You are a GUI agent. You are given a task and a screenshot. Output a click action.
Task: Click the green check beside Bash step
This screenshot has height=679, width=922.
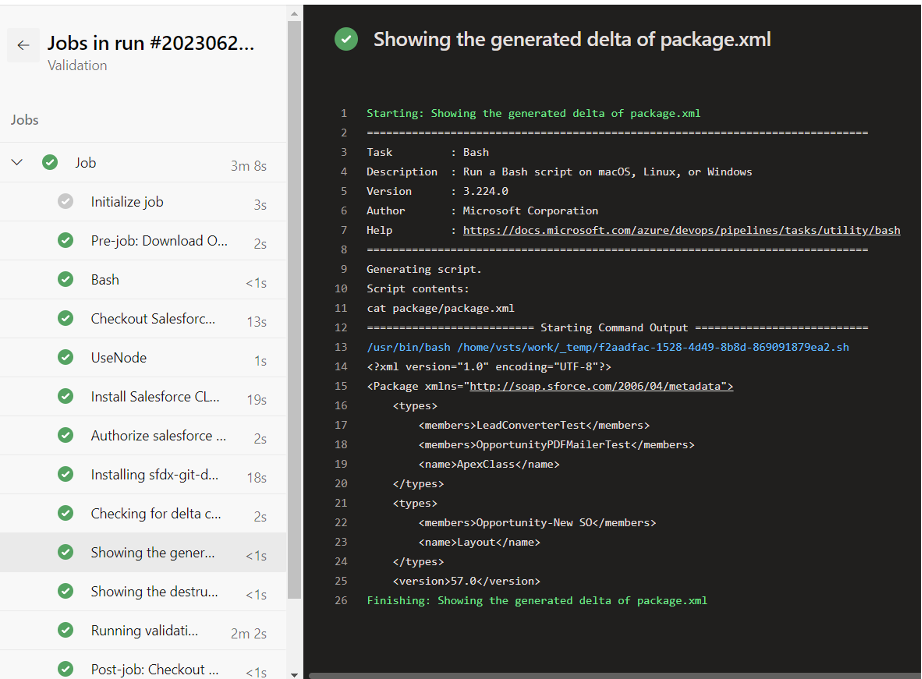point(65,279)
